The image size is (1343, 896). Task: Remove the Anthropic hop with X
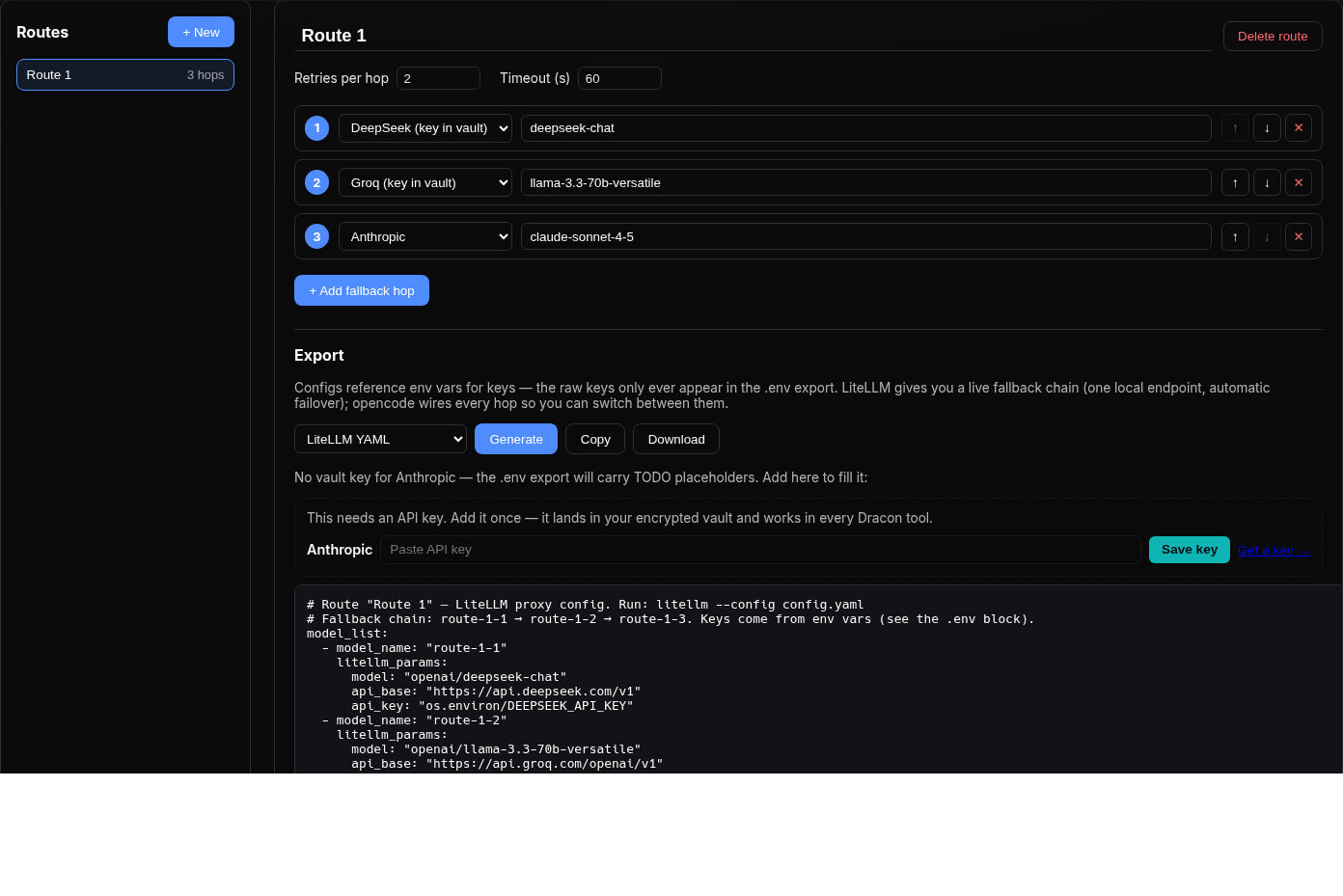1299,236
